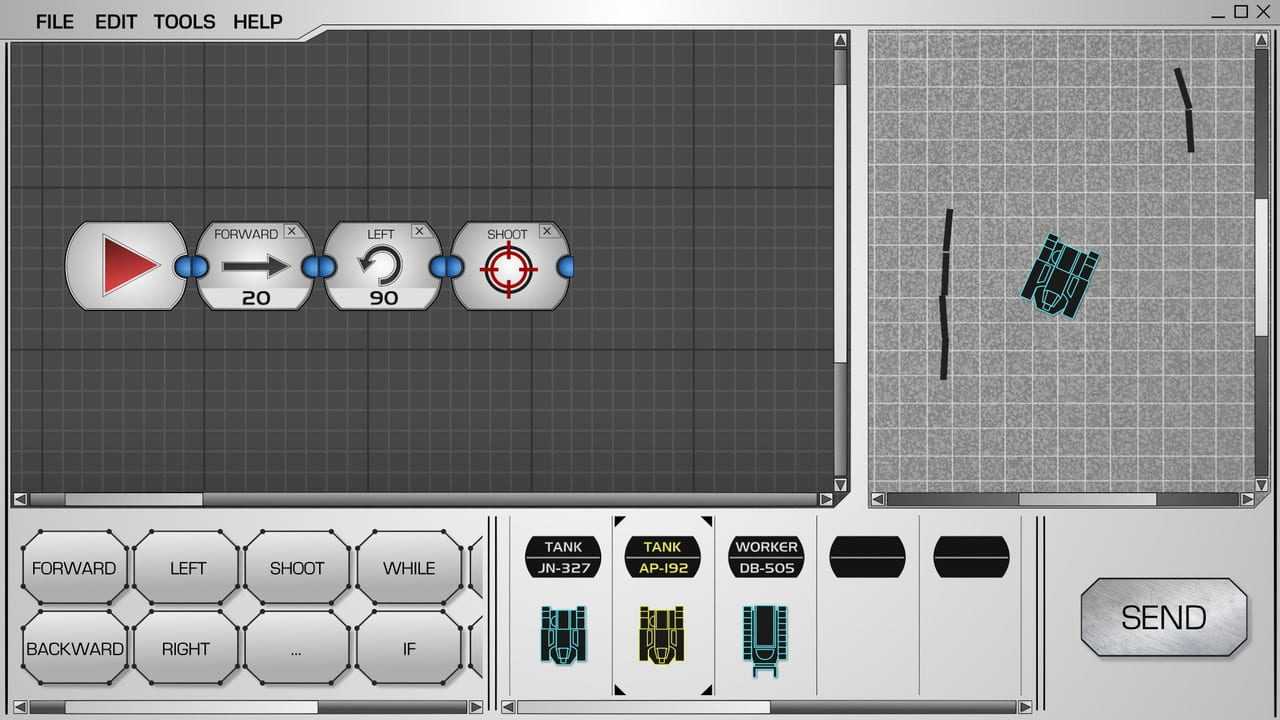
Task: Click the Shoot crosshair command block
Action: 509,268
